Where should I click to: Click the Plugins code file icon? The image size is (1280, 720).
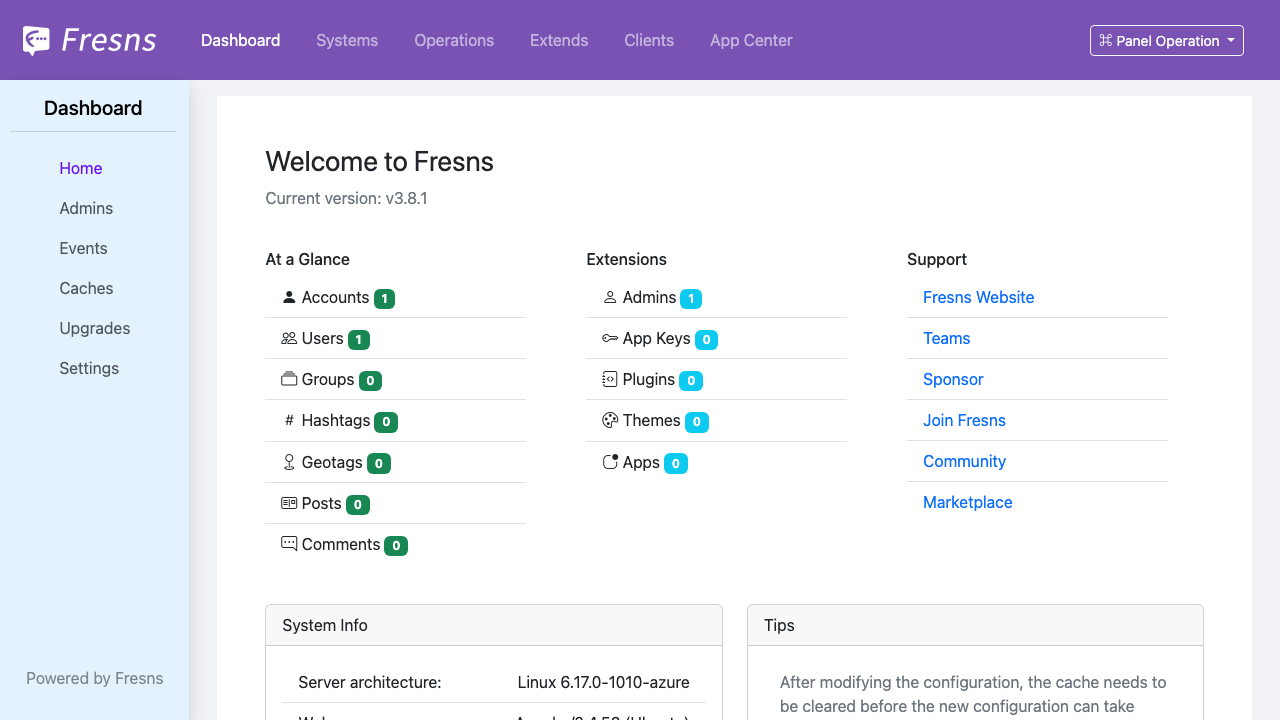[x=610, y=379]
